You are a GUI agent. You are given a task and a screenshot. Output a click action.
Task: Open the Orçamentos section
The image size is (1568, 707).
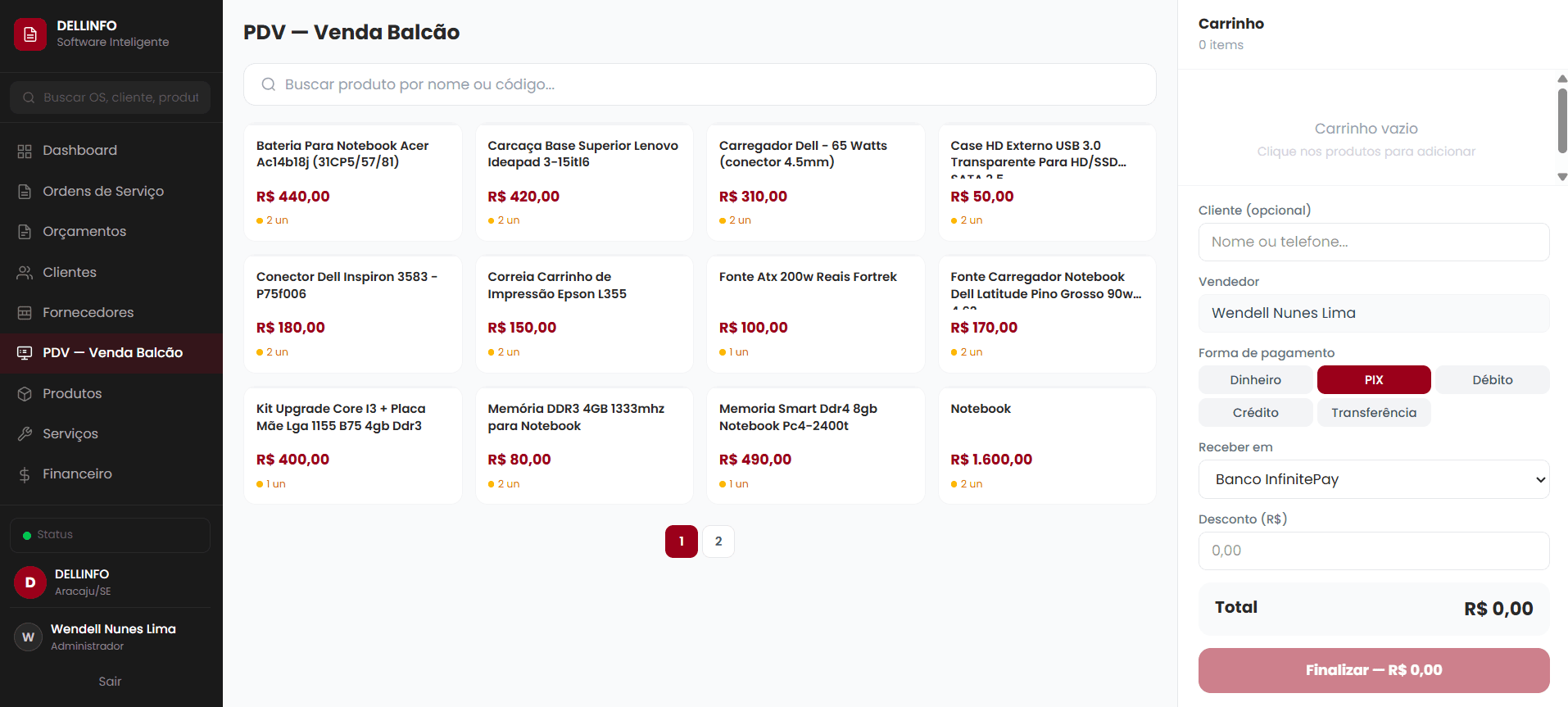(x=111, y=232)
